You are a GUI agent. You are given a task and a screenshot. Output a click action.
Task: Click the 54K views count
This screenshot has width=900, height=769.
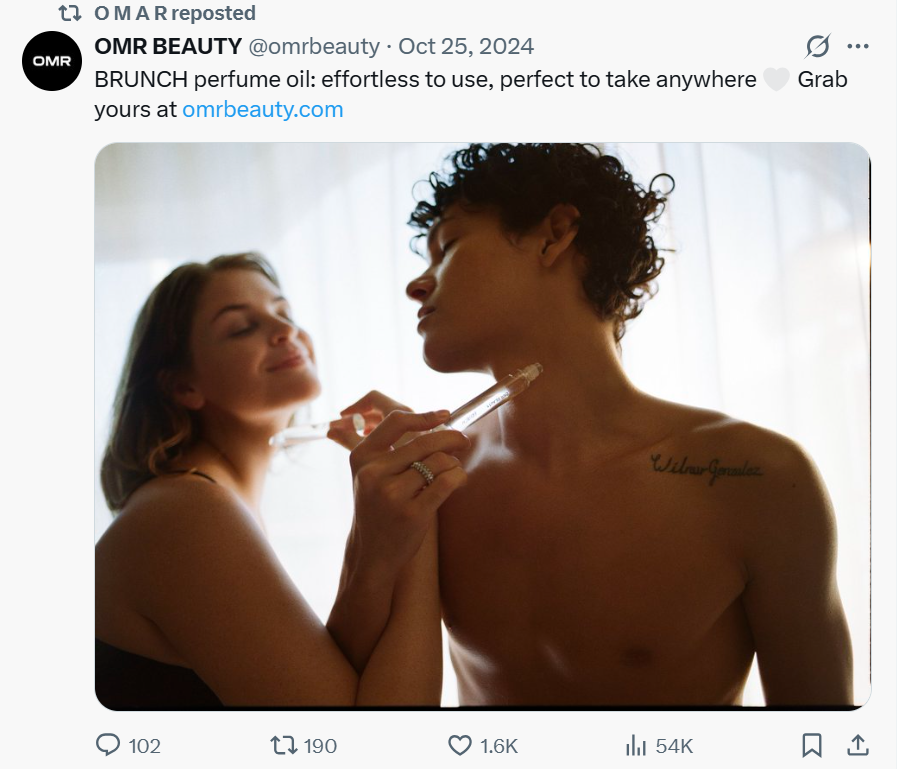[674, 745]
